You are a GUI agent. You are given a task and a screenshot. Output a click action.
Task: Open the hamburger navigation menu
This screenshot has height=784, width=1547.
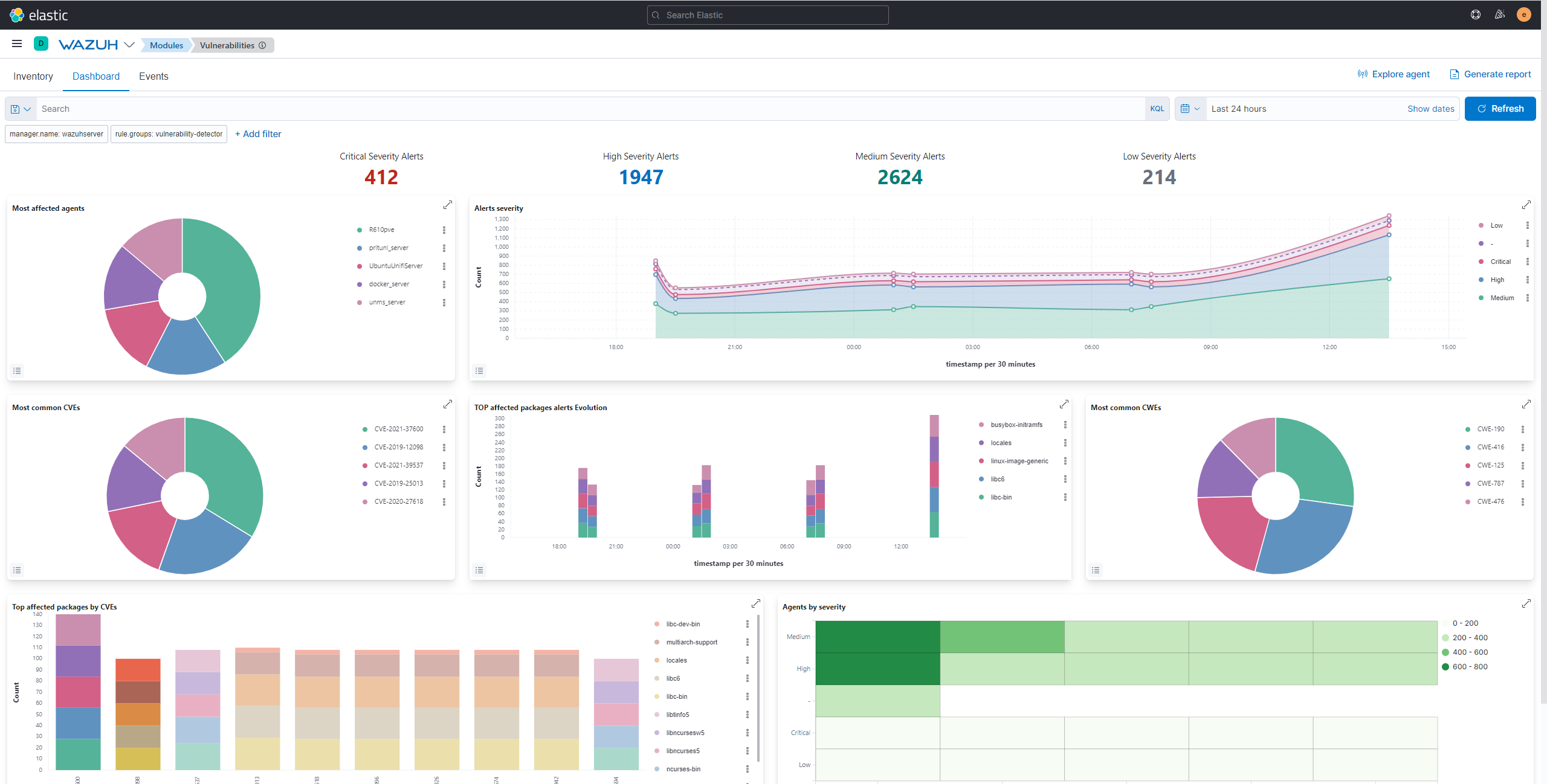[17, 43]
